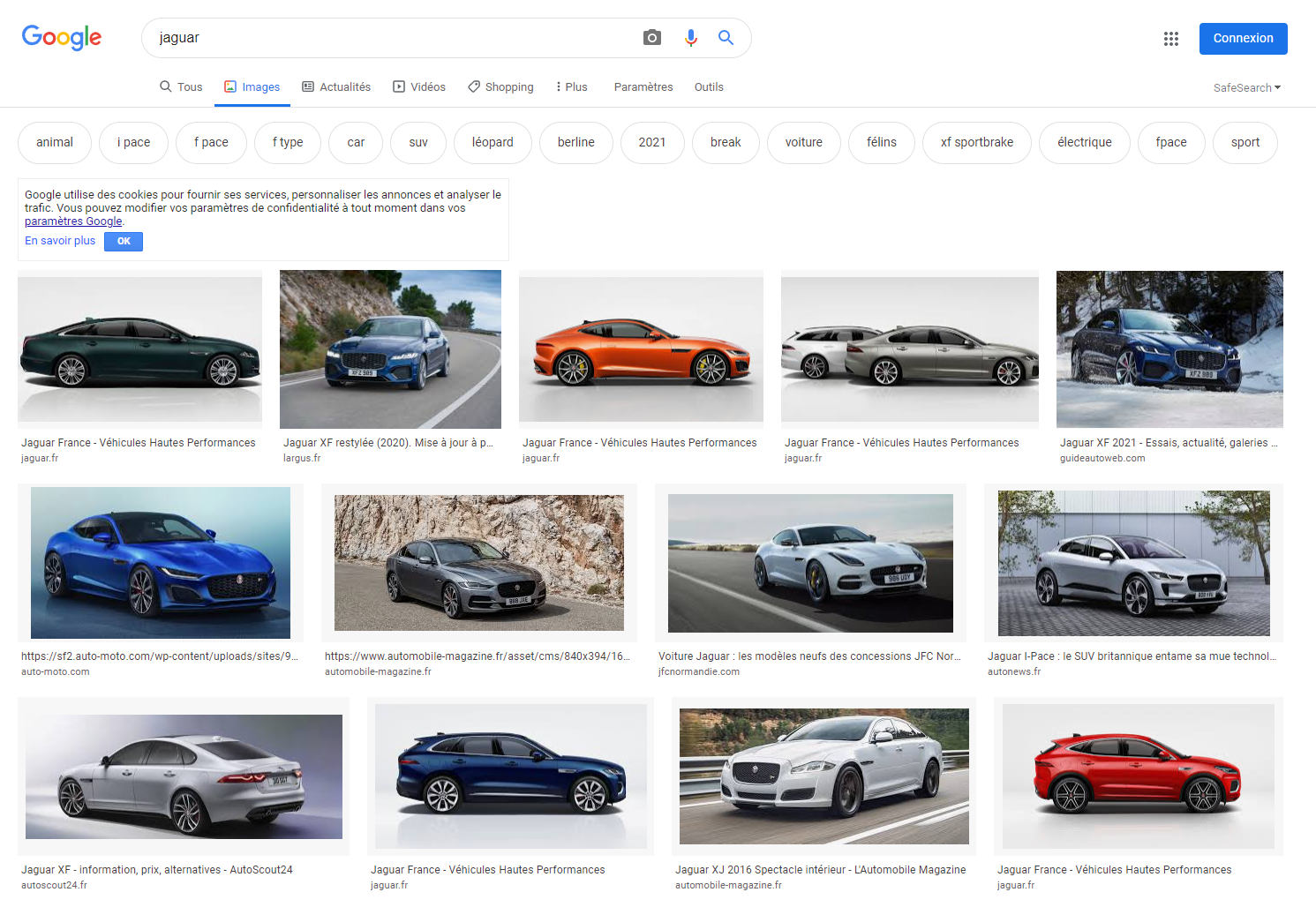Image resolution: width=1316 pixels, height=907 pixels.
Task: Switch to the Tous tab
Action: [x=181, y=87]
